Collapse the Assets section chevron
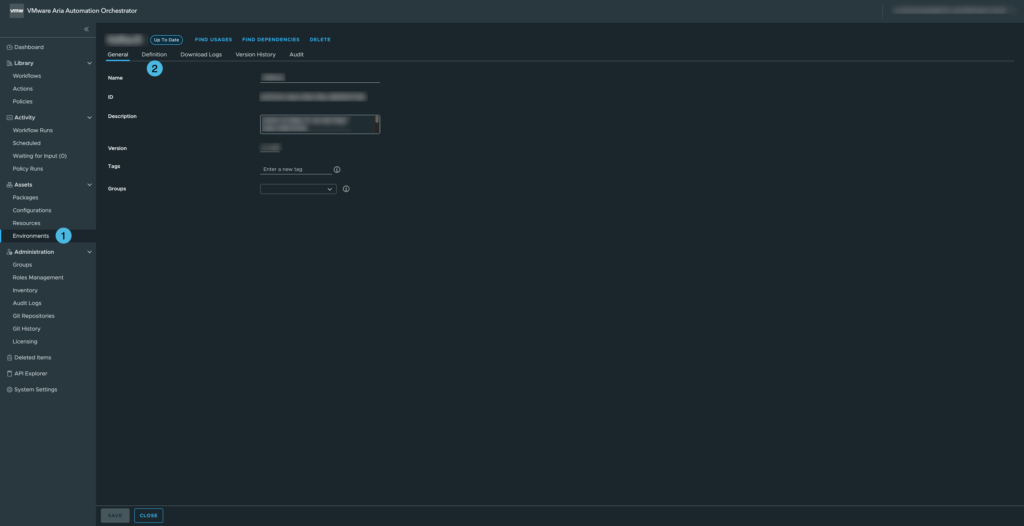1024x526 pixels. coord(89,185)
